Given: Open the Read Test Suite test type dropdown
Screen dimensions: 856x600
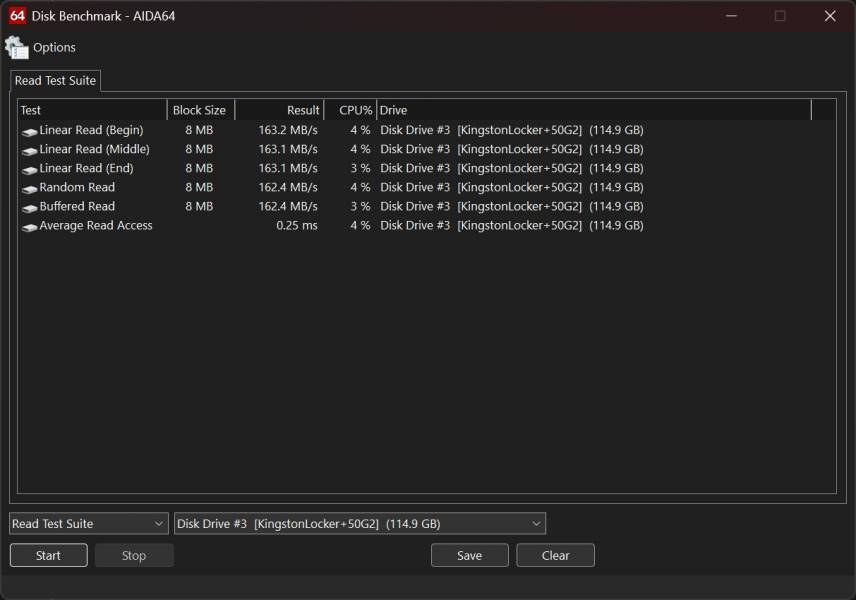Looking at the screenshot, I should click(89, 524).
